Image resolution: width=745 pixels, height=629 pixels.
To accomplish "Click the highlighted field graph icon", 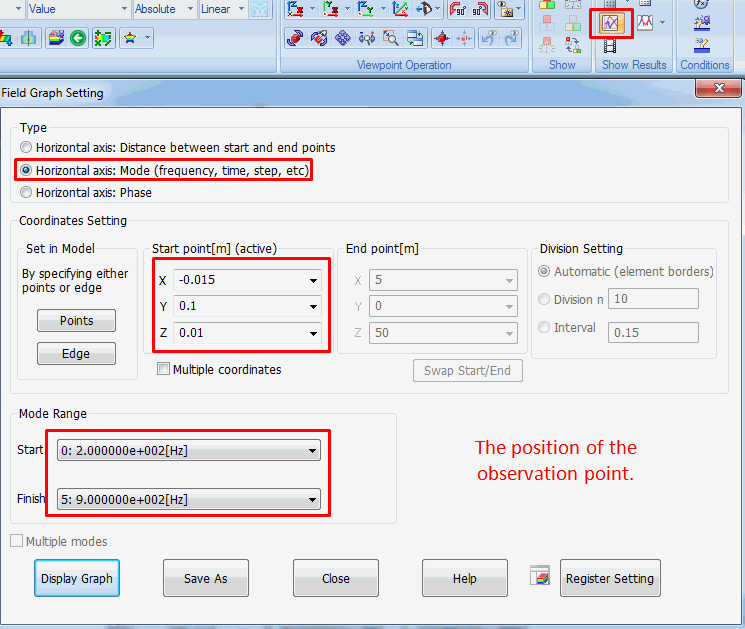I will coord(610,22).
